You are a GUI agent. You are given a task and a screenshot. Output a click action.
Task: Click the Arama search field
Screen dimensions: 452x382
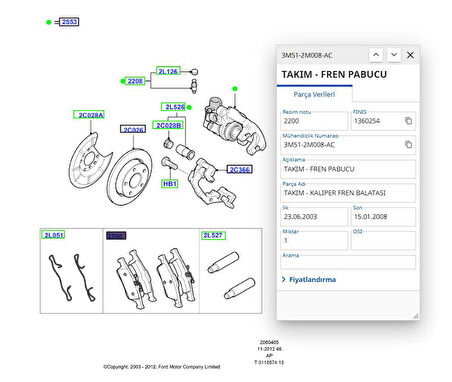pyautogui.click(x=348, y=262)
